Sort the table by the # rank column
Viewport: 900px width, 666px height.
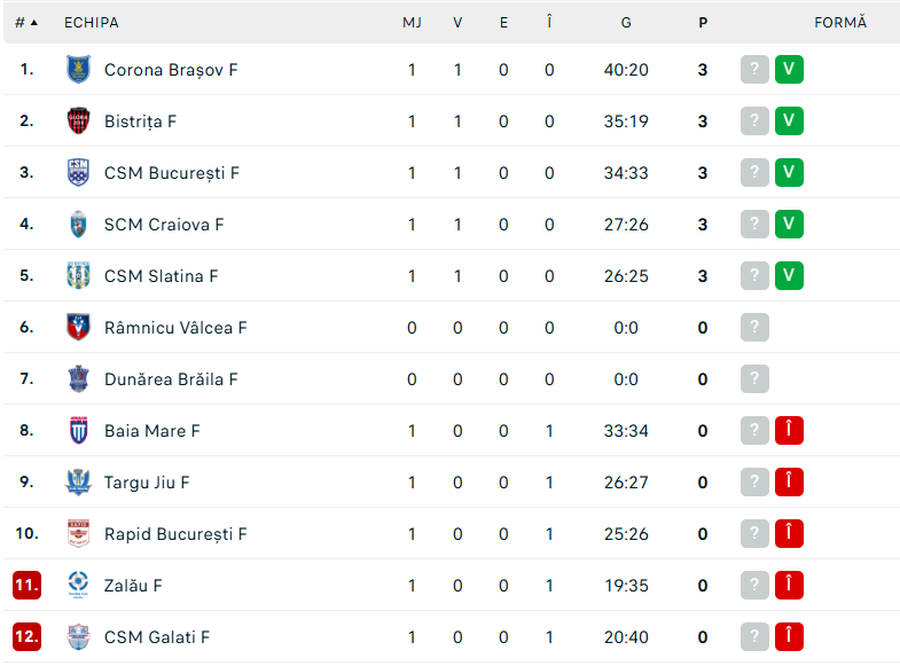coord(26,22)
